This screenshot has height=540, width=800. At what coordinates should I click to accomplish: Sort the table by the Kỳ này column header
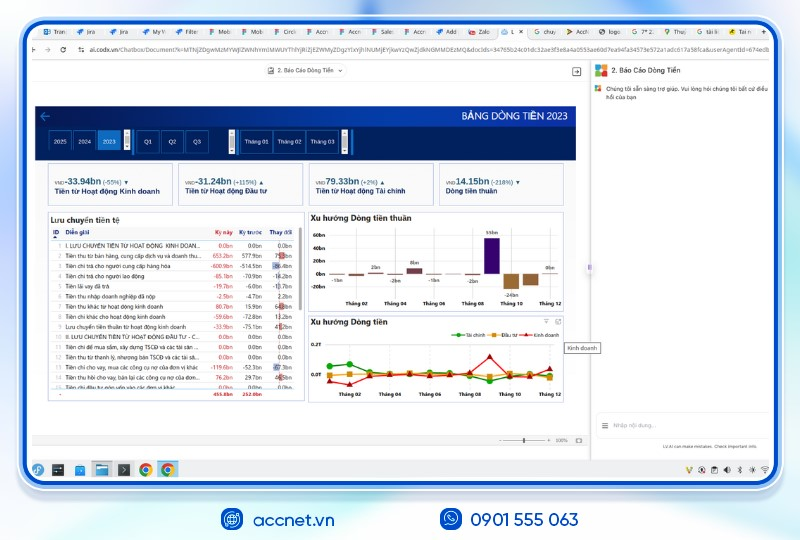223,232
